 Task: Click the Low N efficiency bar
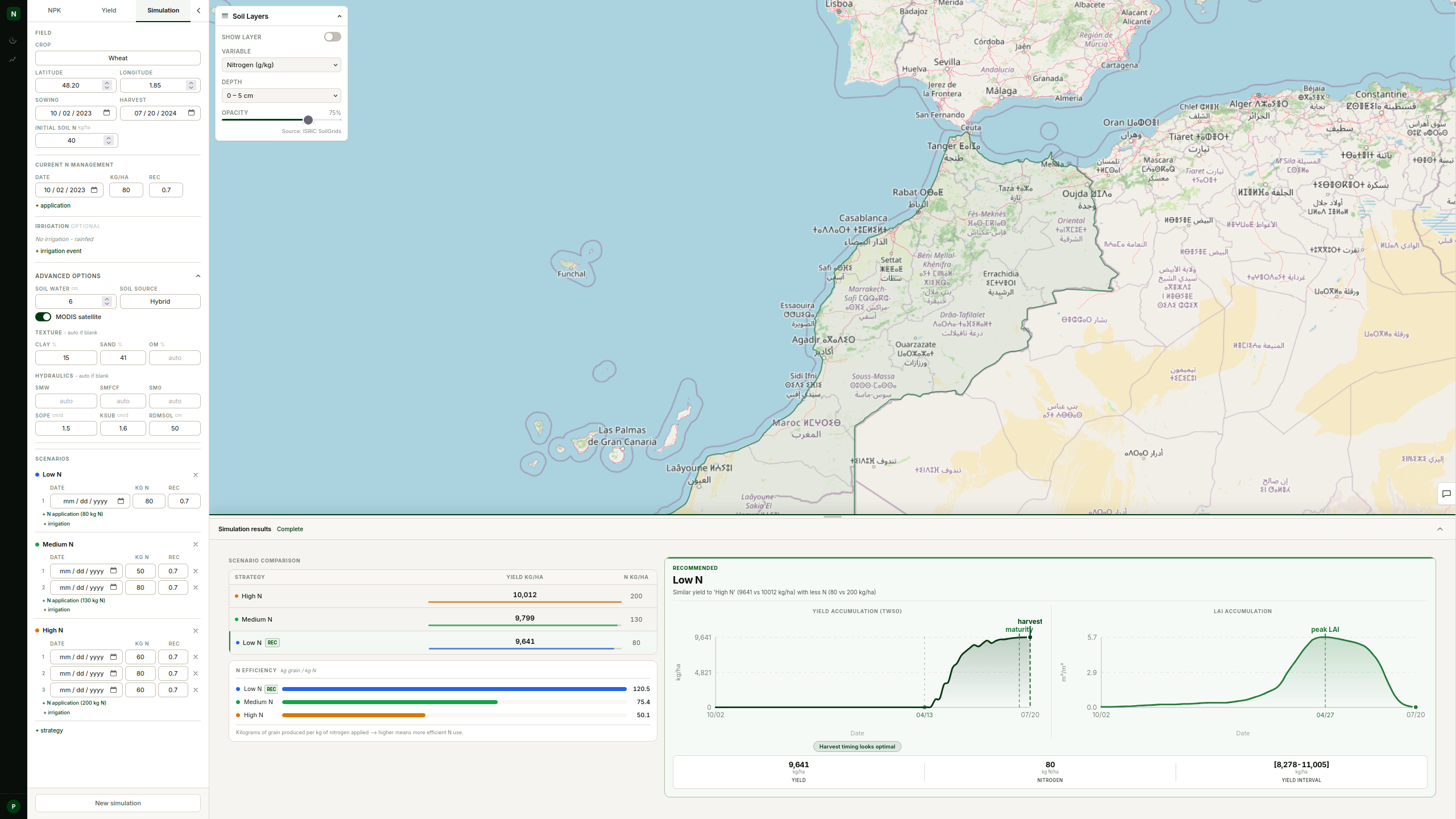click(x=454, y=689)
